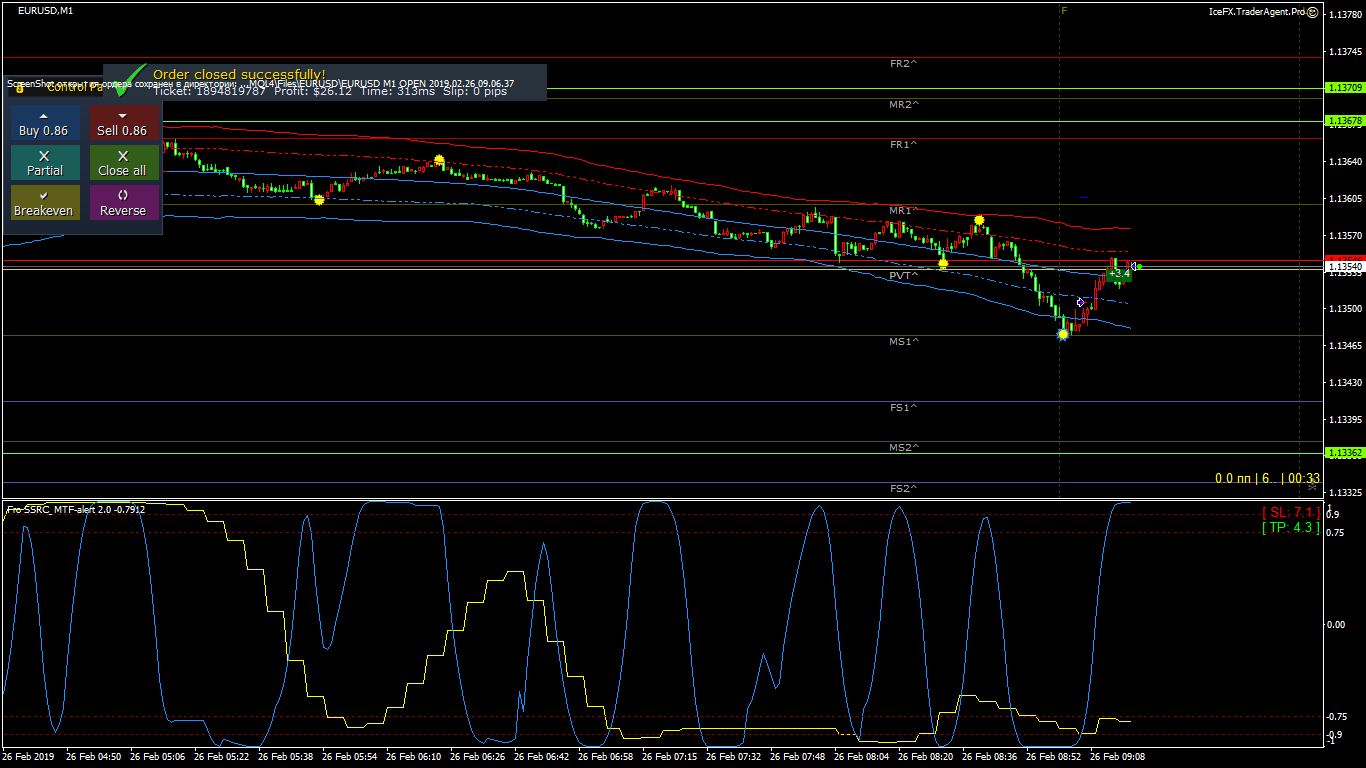This screenshot has height=768, width=1366.
Task: Click the green dot at current price
Action: click(1139, 267)
